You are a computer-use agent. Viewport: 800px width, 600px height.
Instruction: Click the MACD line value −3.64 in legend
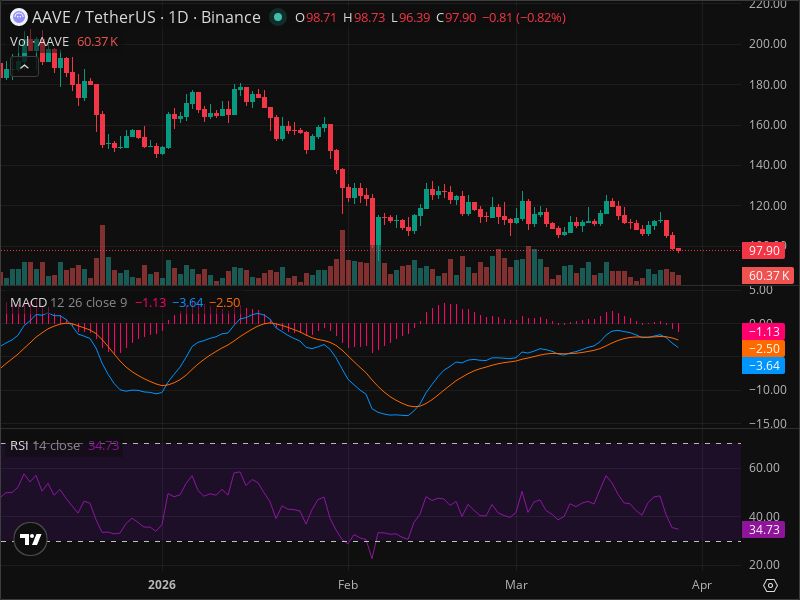click(188, 303)
